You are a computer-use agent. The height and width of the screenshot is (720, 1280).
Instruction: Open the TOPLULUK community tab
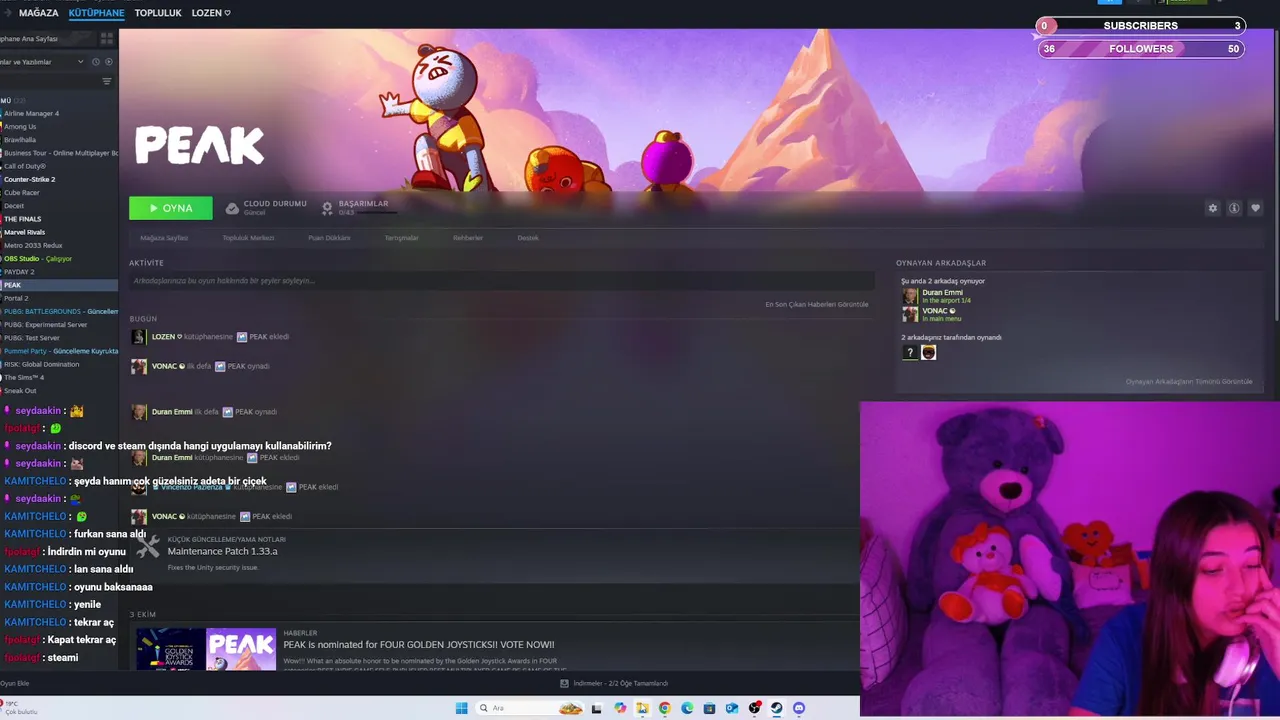158,13
